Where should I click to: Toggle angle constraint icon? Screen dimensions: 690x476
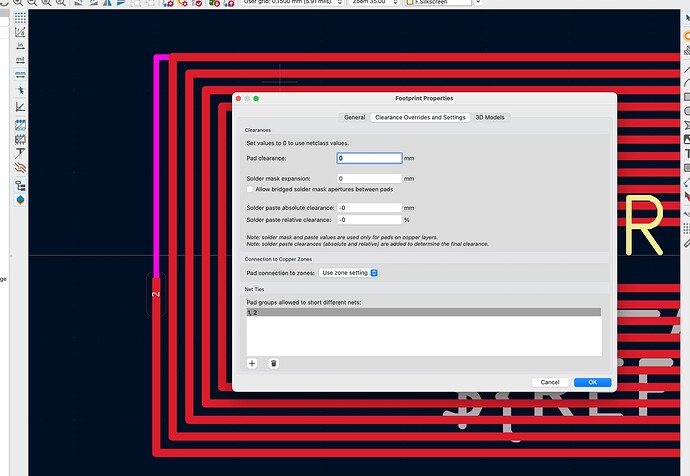point(20,107)
